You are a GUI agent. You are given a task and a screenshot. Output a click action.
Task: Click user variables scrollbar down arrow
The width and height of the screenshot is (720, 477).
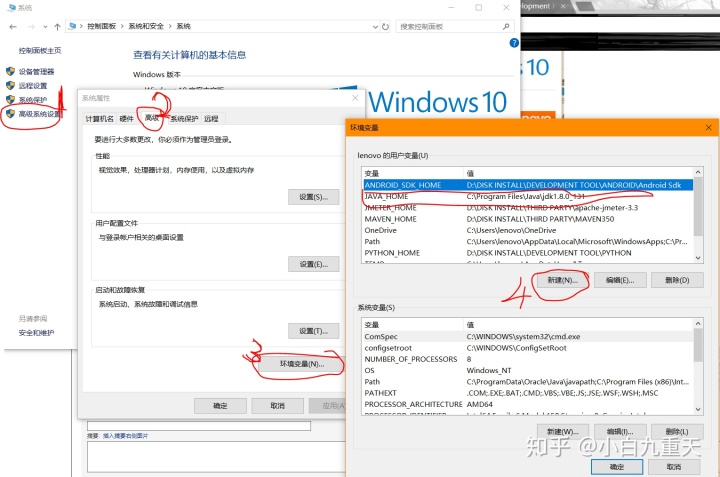tap(698, 258)
